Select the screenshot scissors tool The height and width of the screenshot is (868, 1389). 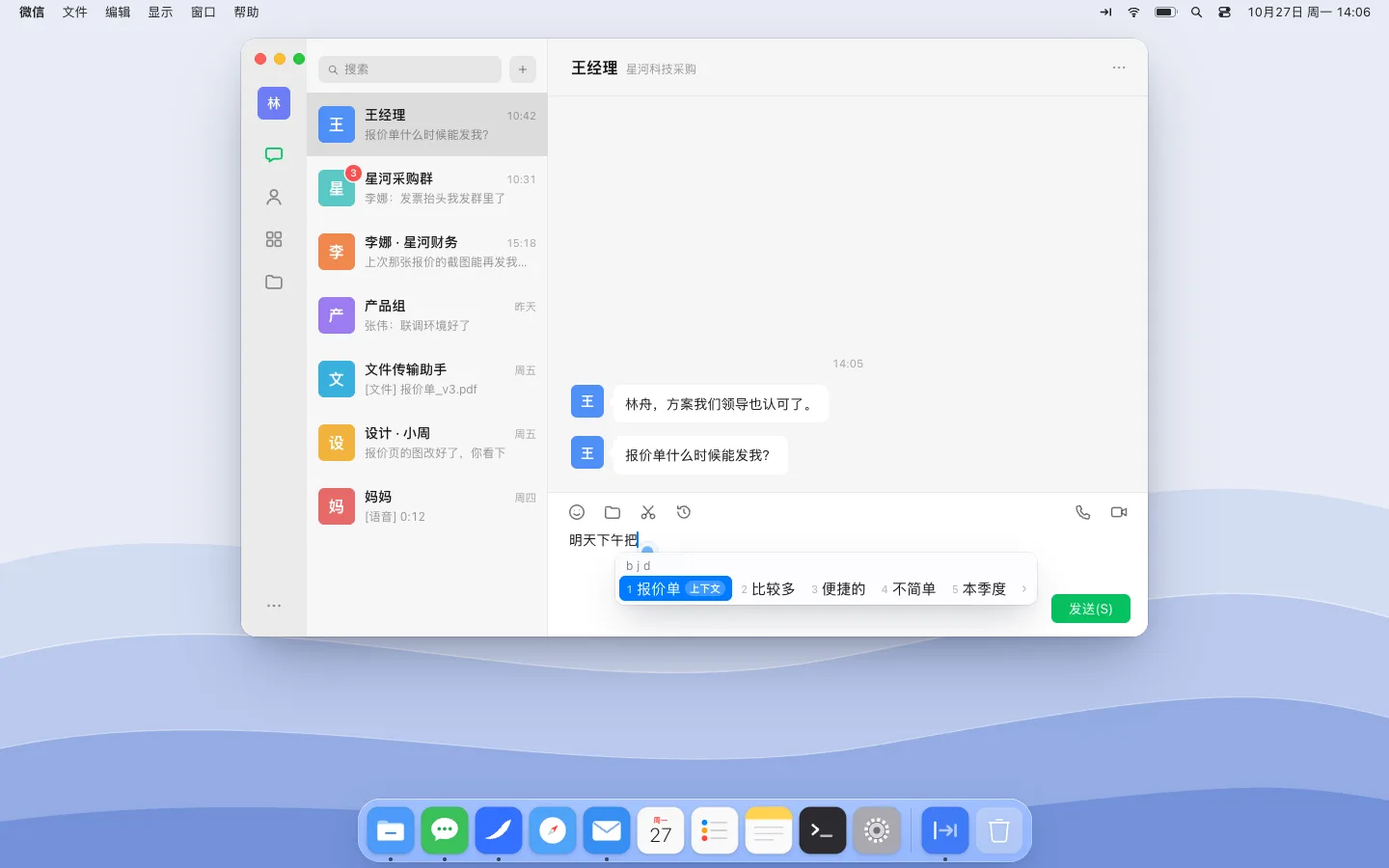[648, 512]
